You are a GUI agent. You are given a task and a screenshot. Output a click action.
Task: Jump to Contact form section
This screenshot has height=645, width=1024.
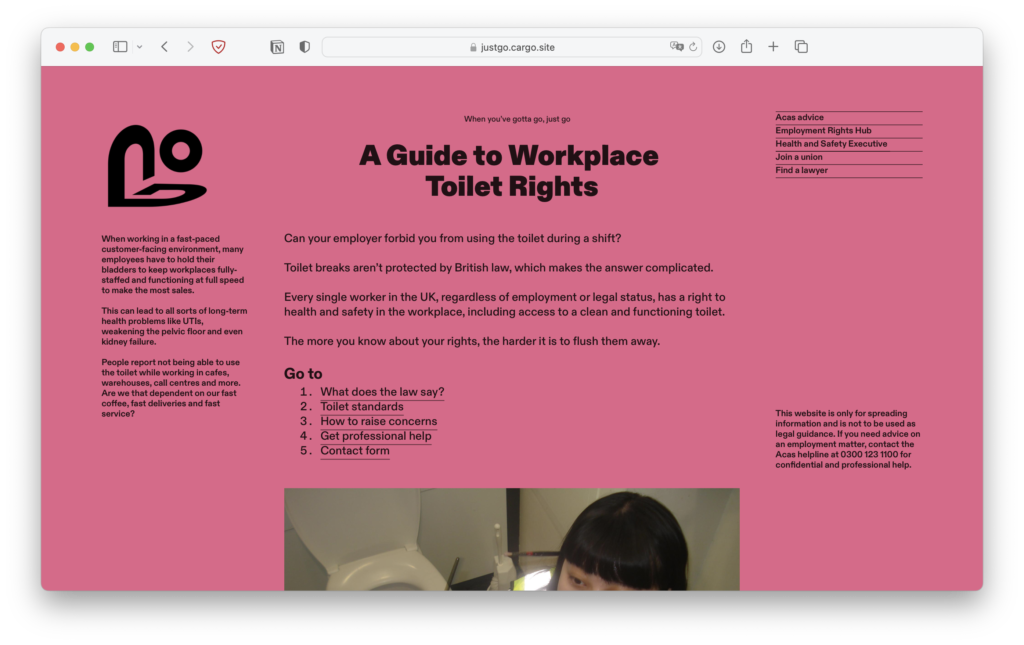coord(355,450)
